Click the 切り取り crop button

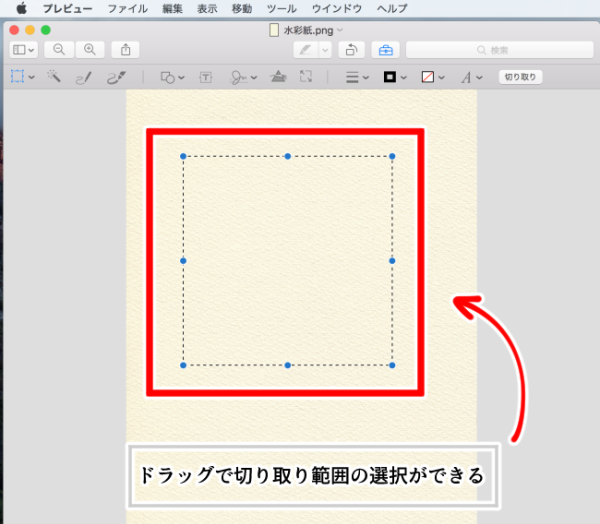(x=520, y=77)
